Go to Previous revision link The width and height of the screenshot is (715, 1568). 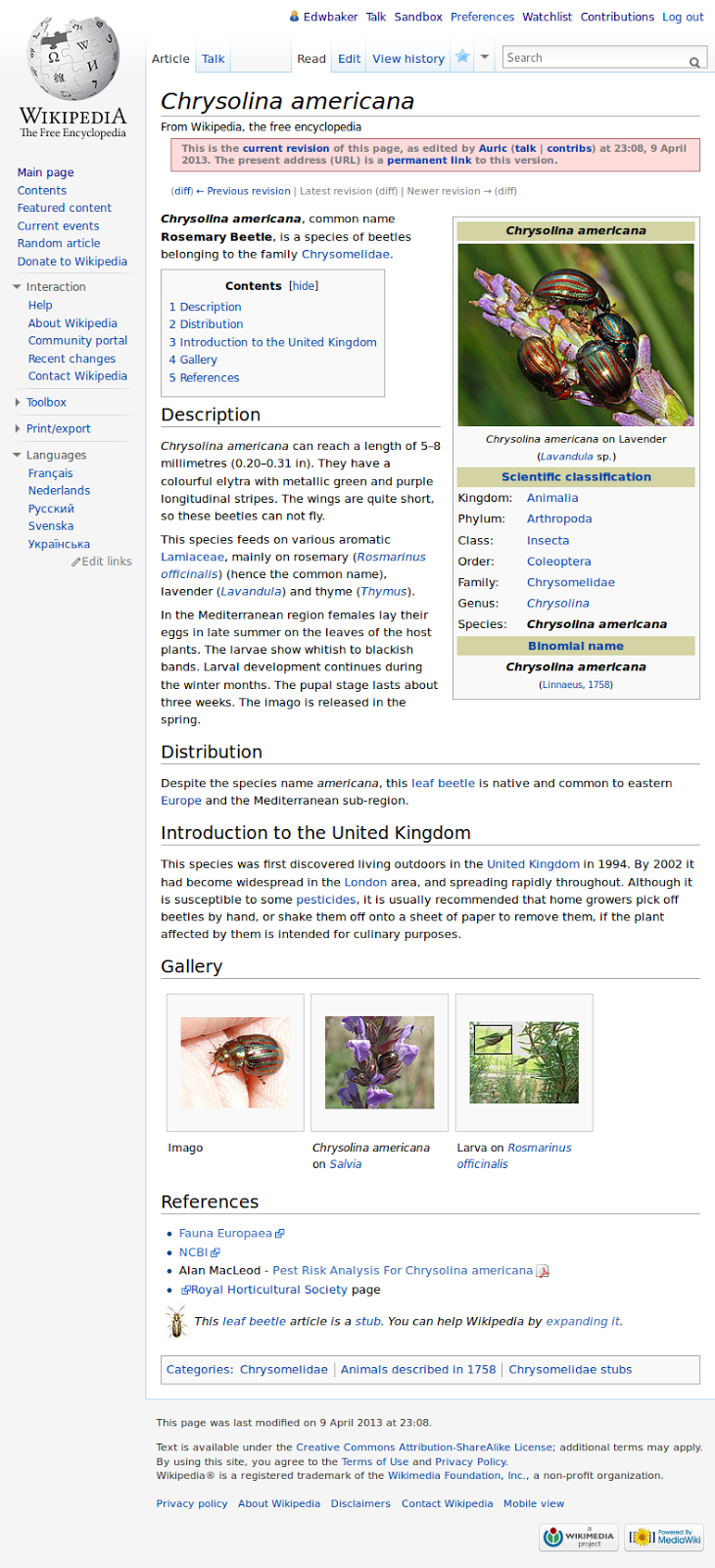pos(248,191)
